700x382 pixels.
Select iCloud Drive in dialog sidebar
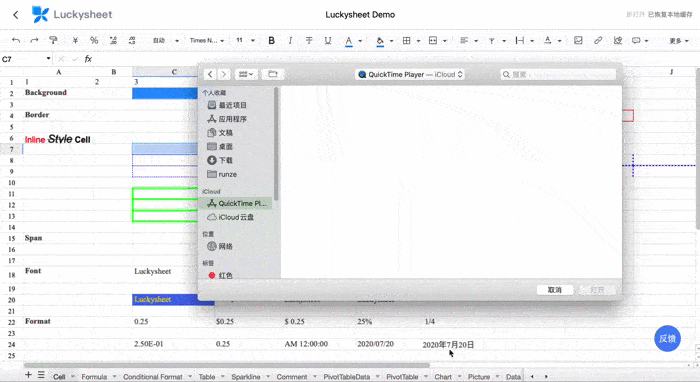230,217
